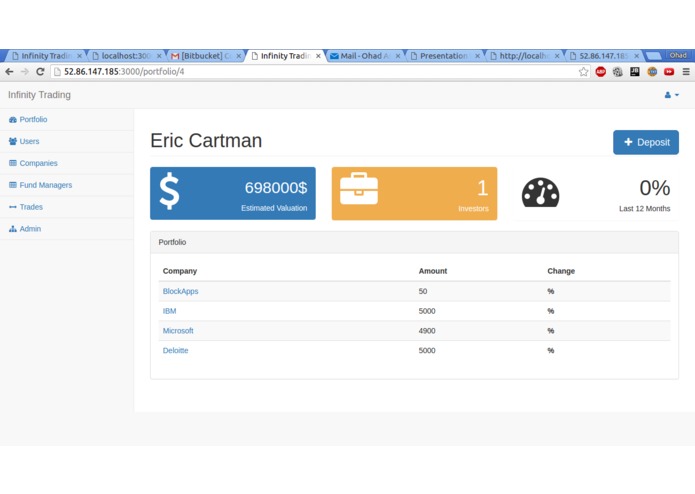695x494 pixels.
Task: Open the Chrome hamburger menu
Action: 686,71
